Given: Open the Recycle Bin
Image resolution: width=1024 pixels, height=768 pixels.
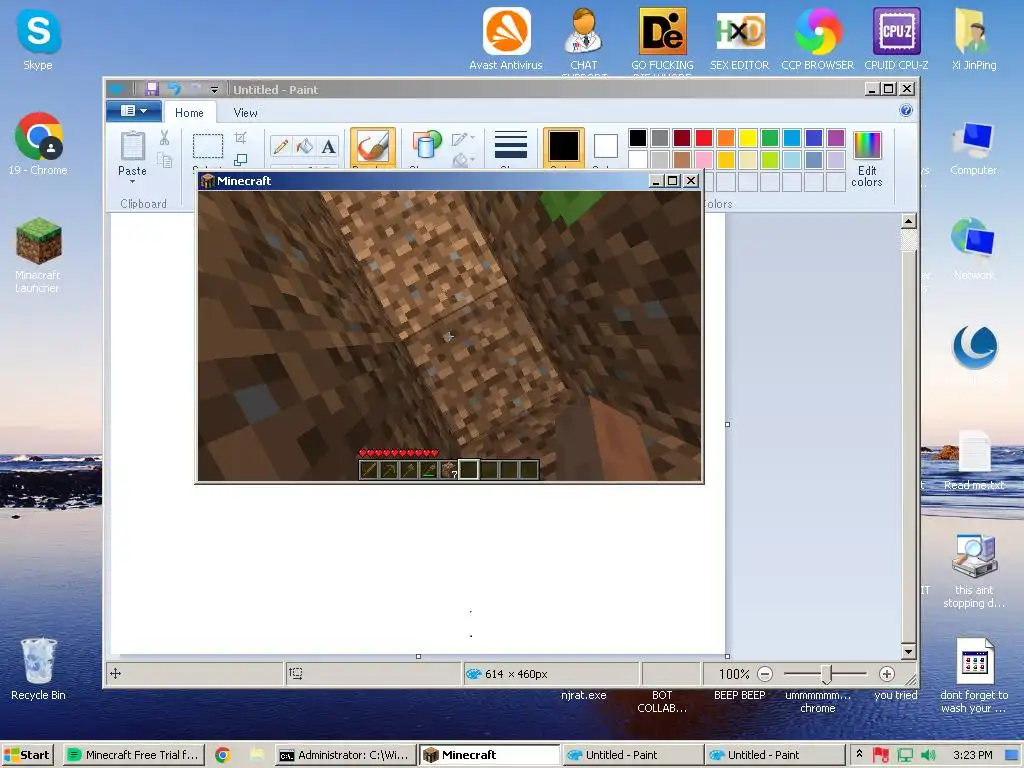Looking at the screenshot, I should coord(39,669).
